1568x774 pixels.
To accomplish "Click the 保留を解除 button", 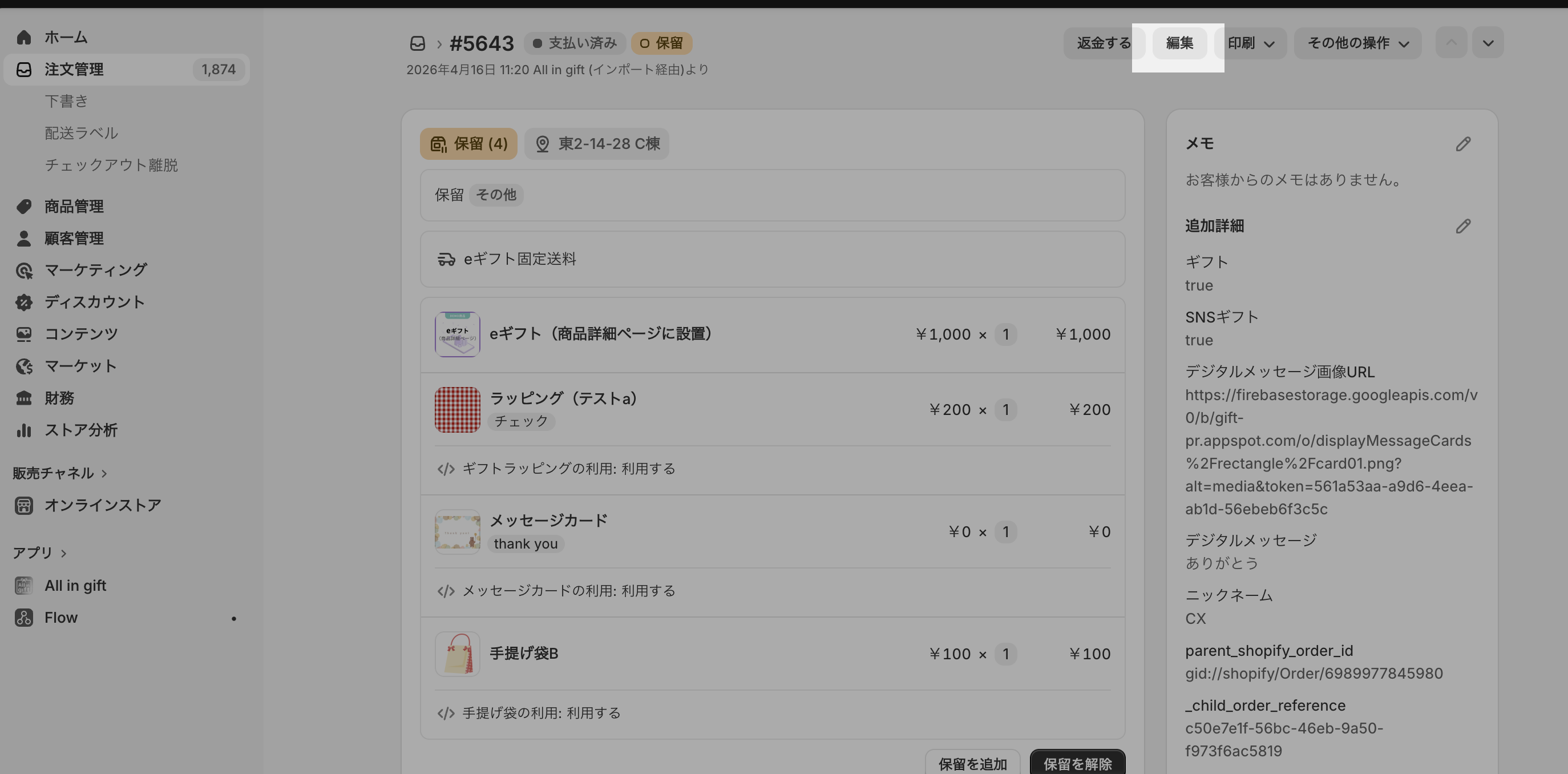I will [1077, 764].
